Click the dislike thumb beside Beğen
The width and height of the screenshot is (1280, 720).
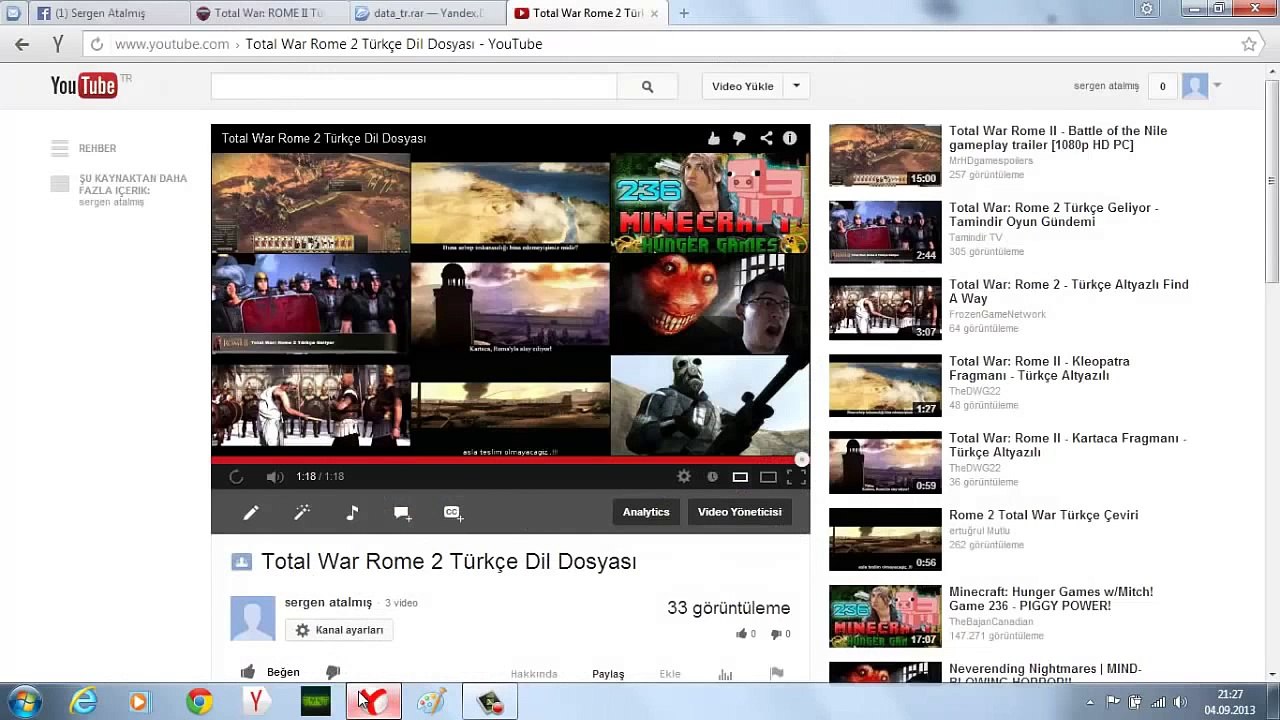tap(333, 672)
